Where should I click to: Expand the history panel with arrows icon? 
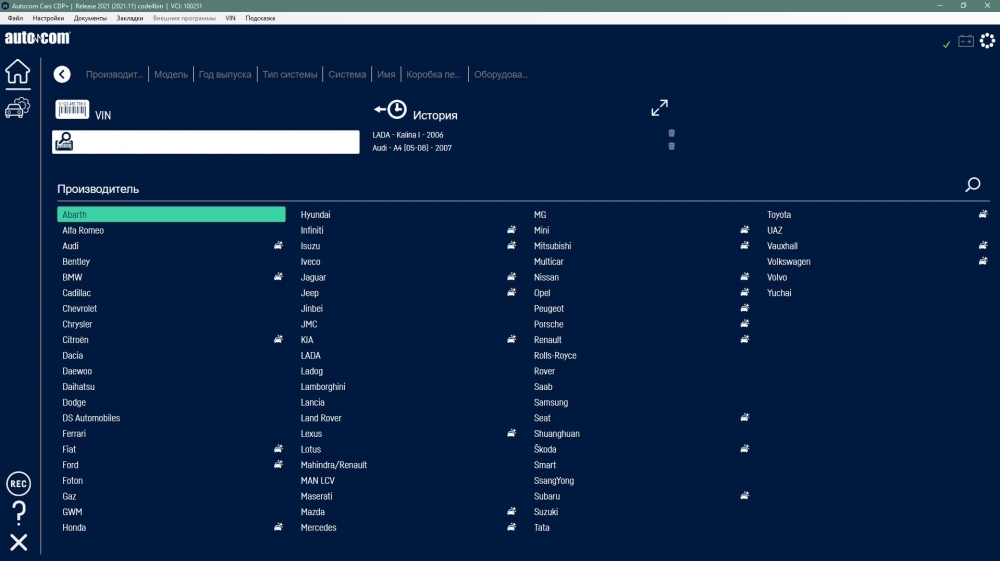pyautogui.click(x=659, y=108)
